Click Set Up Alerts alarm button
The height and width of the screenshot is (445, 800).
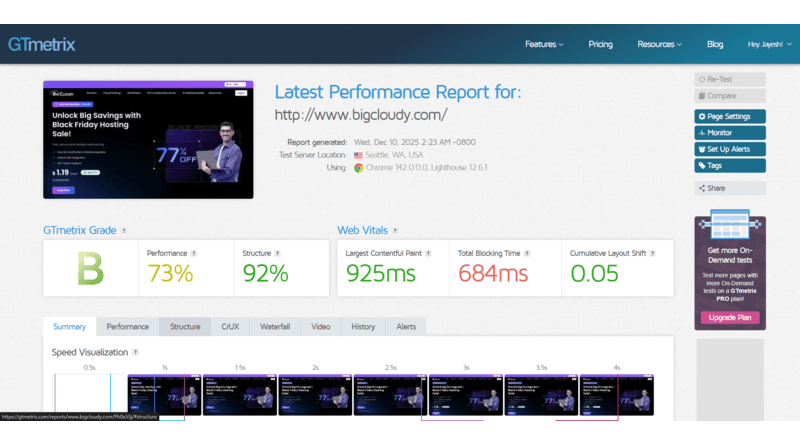pos(730,149)
